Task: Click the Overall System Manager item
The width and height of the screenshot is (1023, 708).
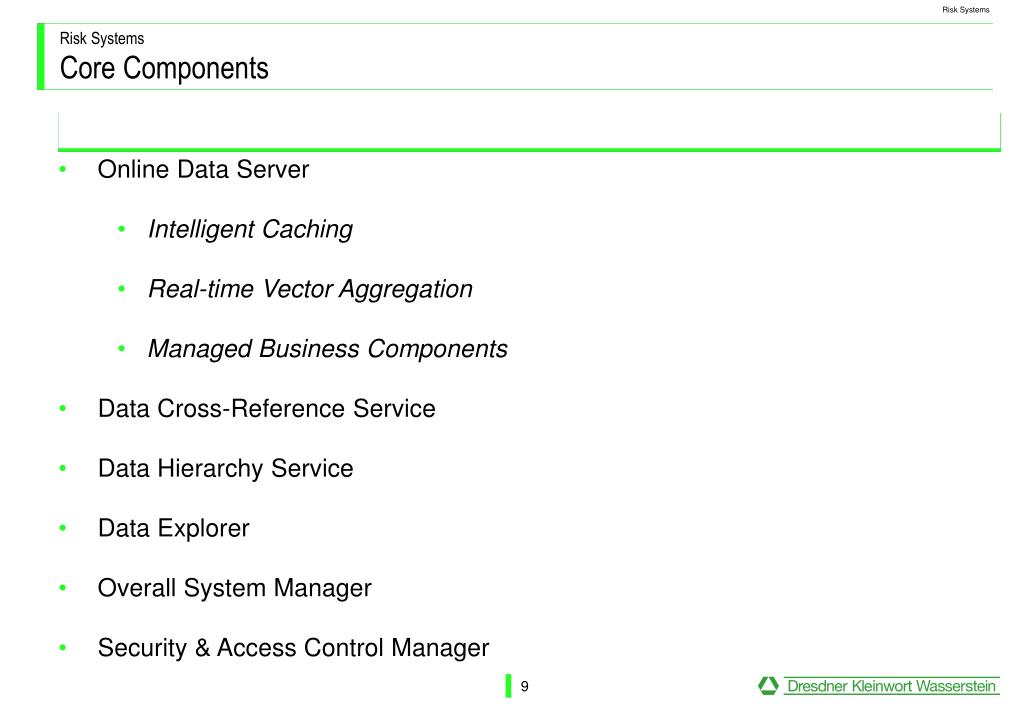Action: [x=235, y=589]
